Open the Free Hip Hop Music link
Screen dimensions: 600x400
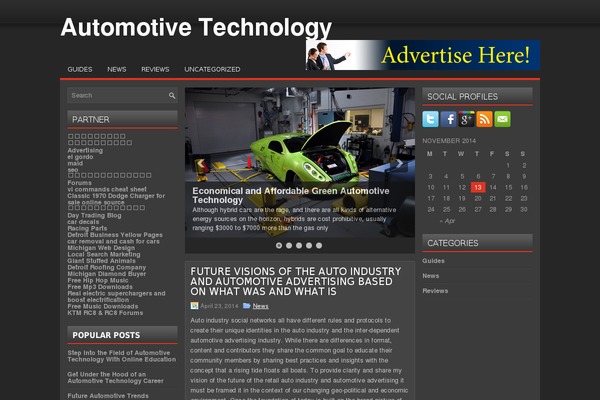point(98,281)
